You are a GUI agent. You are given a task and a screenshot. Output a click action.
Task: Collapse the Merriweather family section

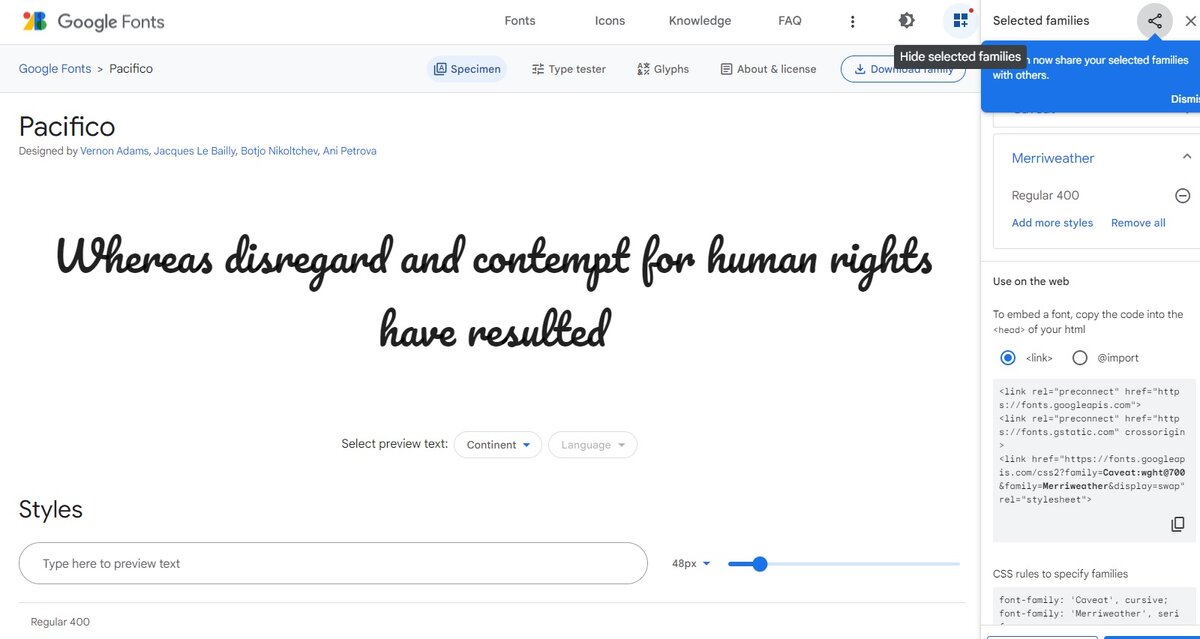tap(1187, 157)
